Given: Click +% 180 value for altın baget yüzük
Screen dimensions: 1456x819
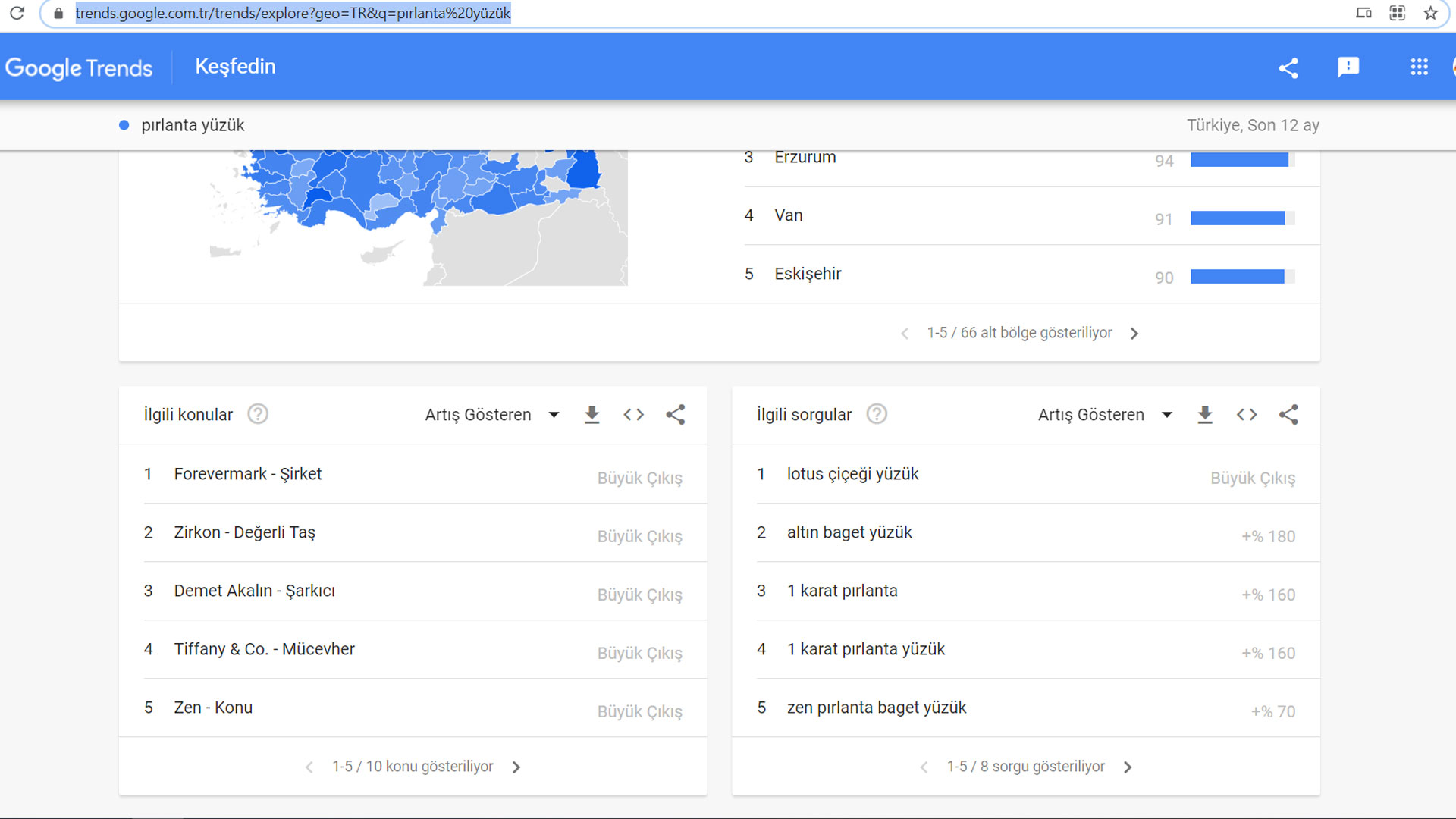Looking at the screenshot, I should 1268,537.
